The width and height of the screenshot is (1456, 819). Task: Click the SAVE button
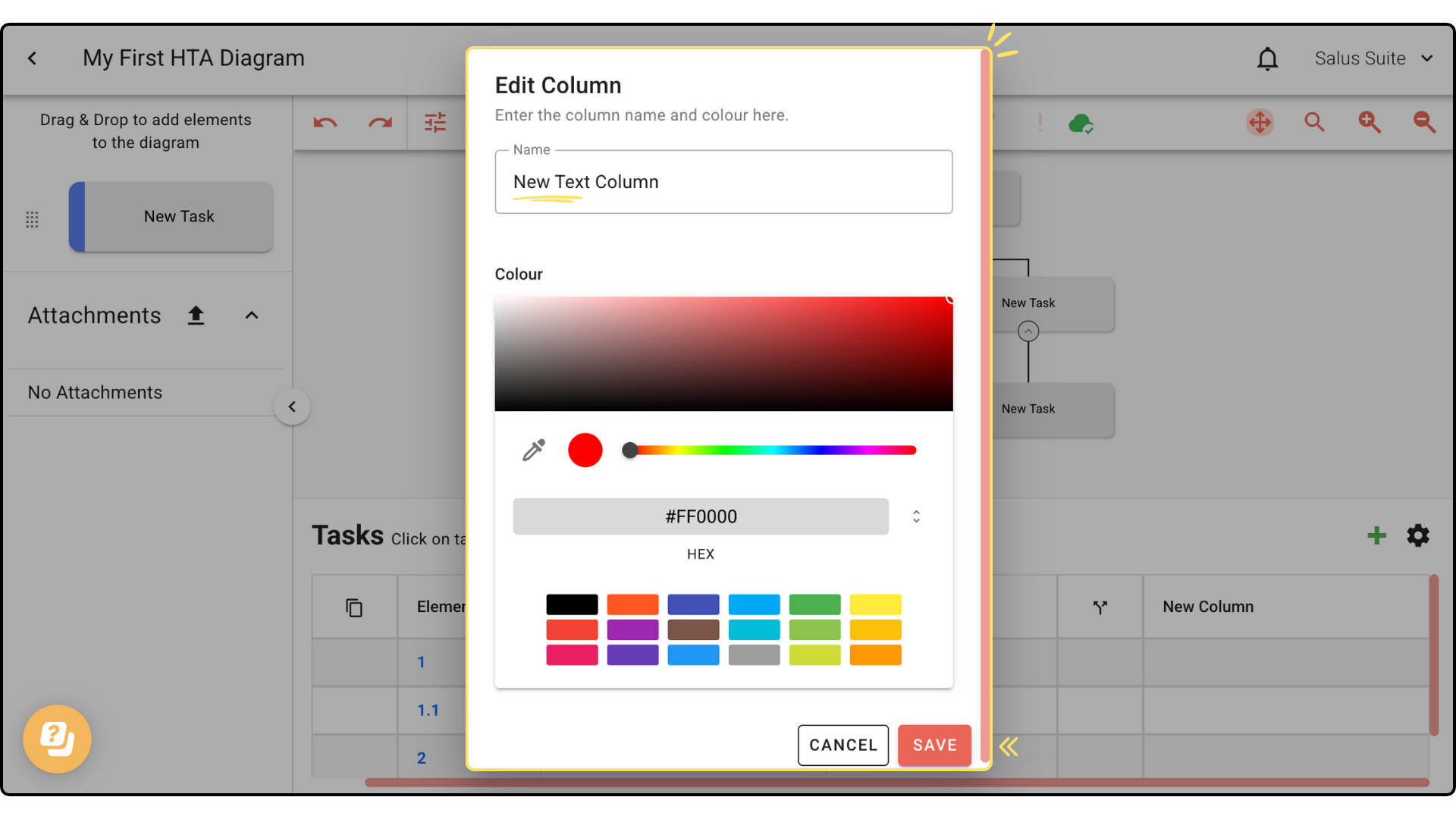pos(934,745)
